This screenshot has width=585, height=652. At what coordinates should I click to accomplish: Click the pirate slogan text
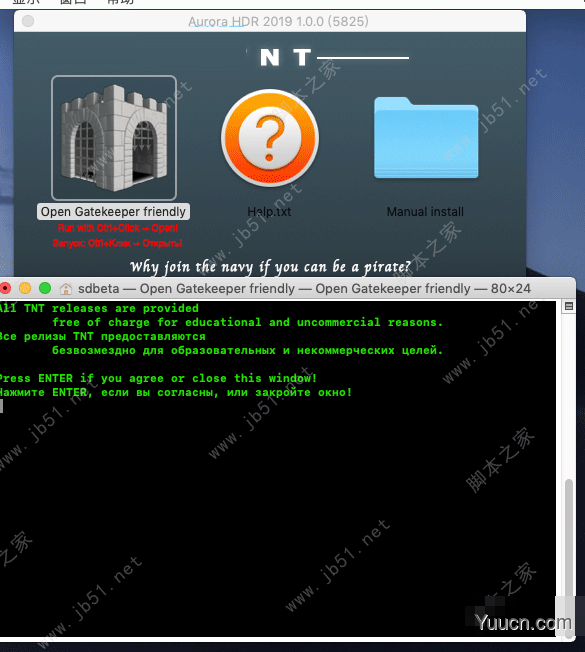[x=270, y=267]
